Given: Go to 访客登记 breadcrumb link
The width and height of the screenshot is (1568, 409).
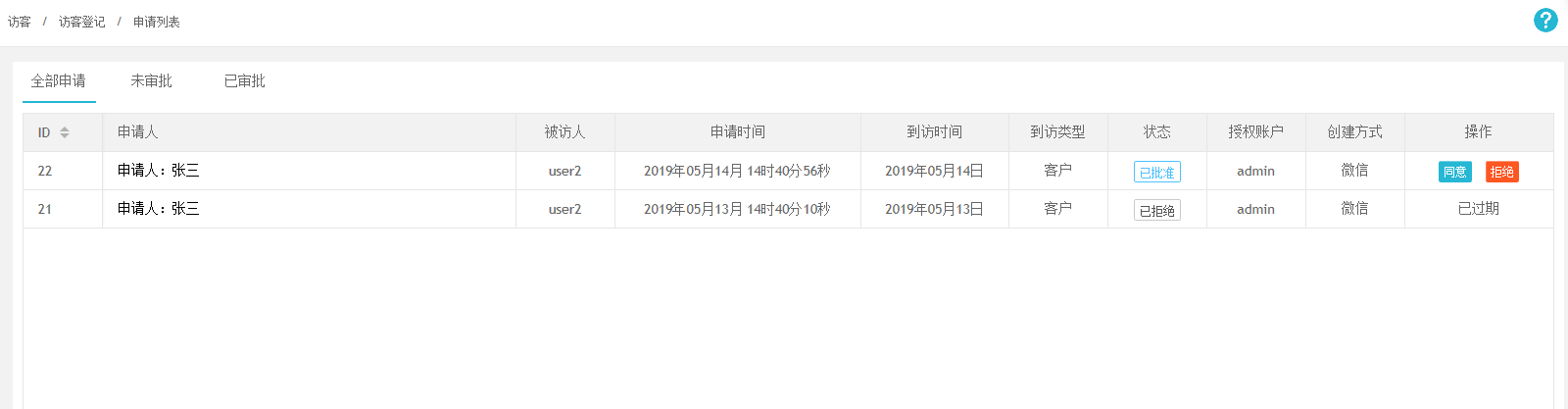Looking at the screenshot, I should 81,22.
